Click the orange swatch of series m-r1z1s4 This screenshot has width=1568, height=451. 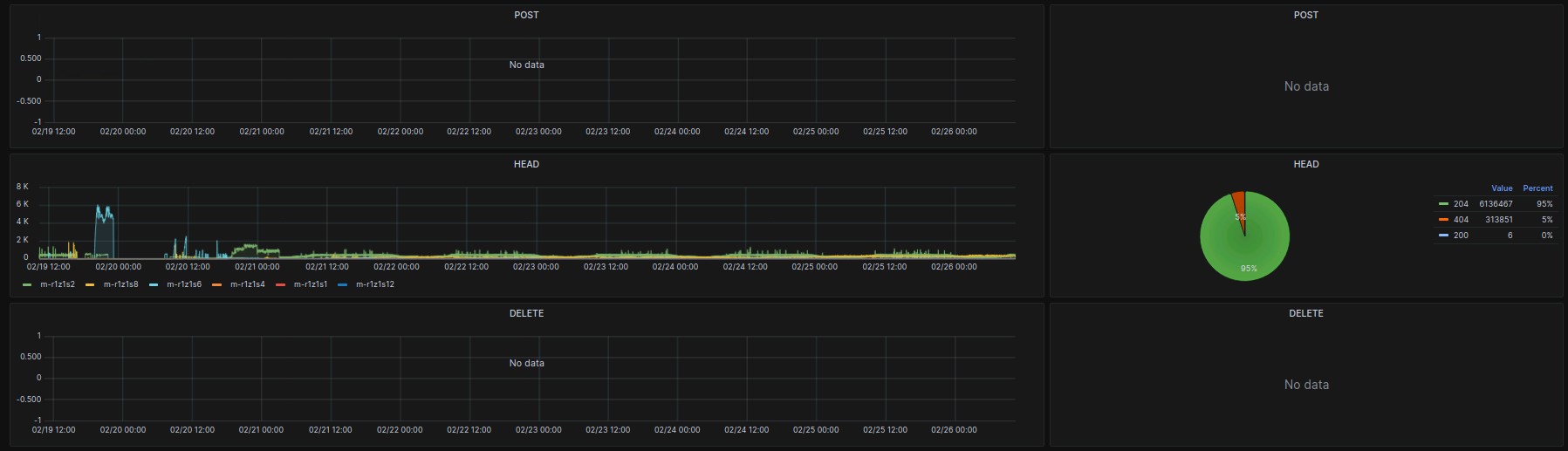tap(217, 284)
